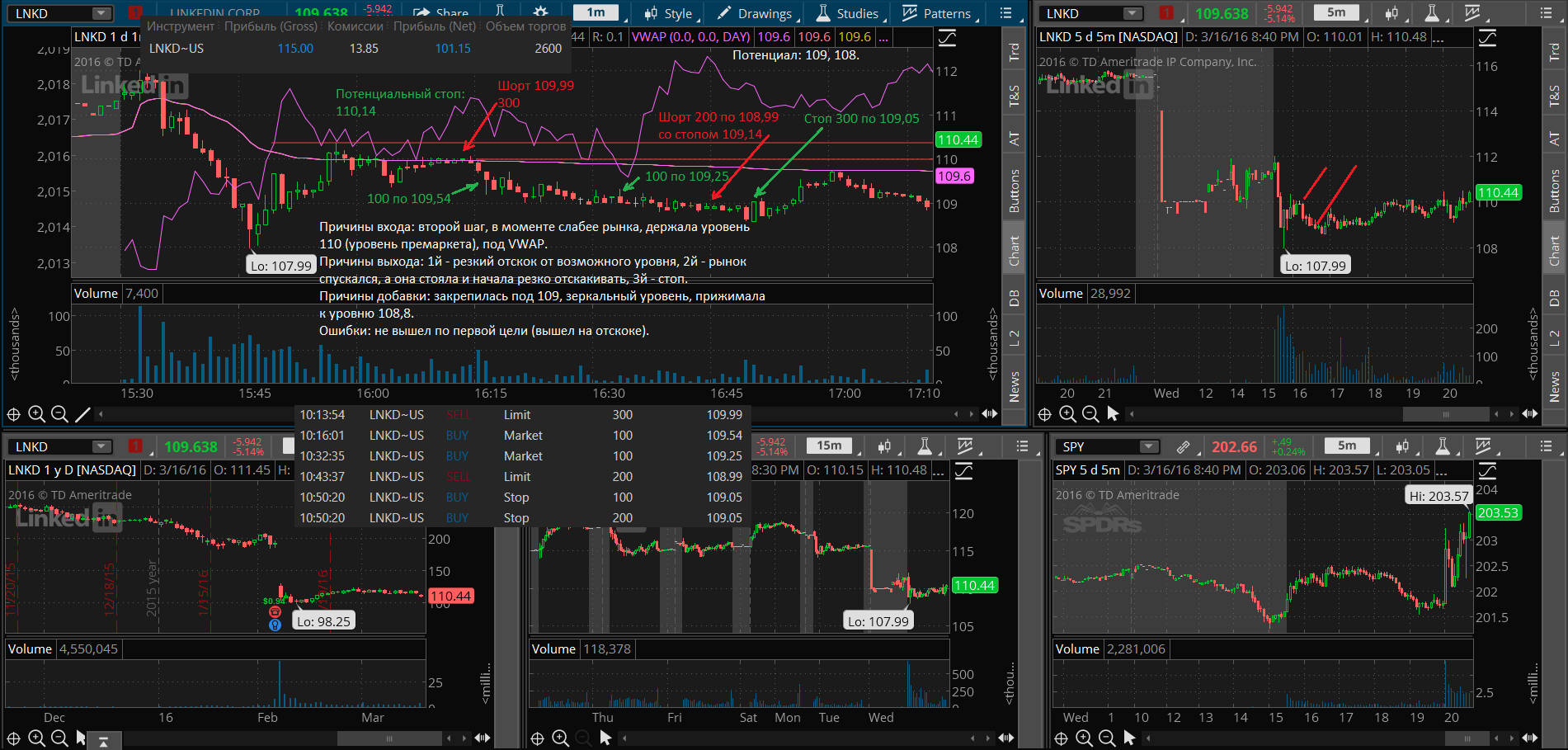Open the studies flask icon in SPY chart
This screenshot has width=1568, height=750.
coord(1443,446)
